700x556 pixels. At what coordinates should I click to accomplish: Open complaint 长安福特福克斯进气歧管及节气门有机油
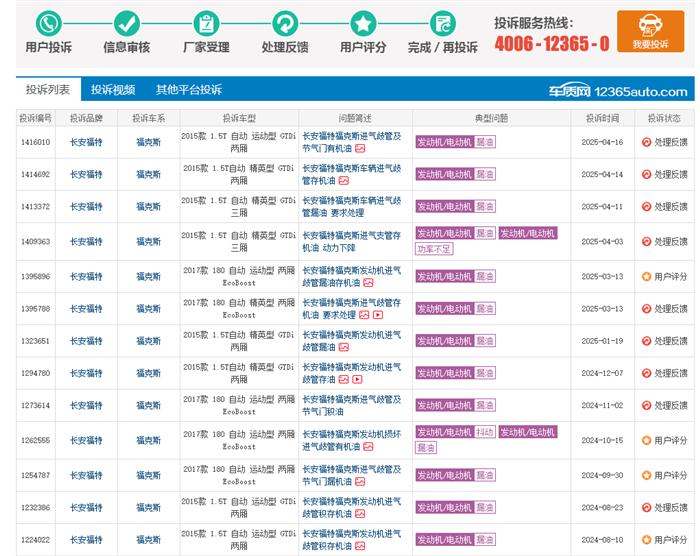(352, 142)
